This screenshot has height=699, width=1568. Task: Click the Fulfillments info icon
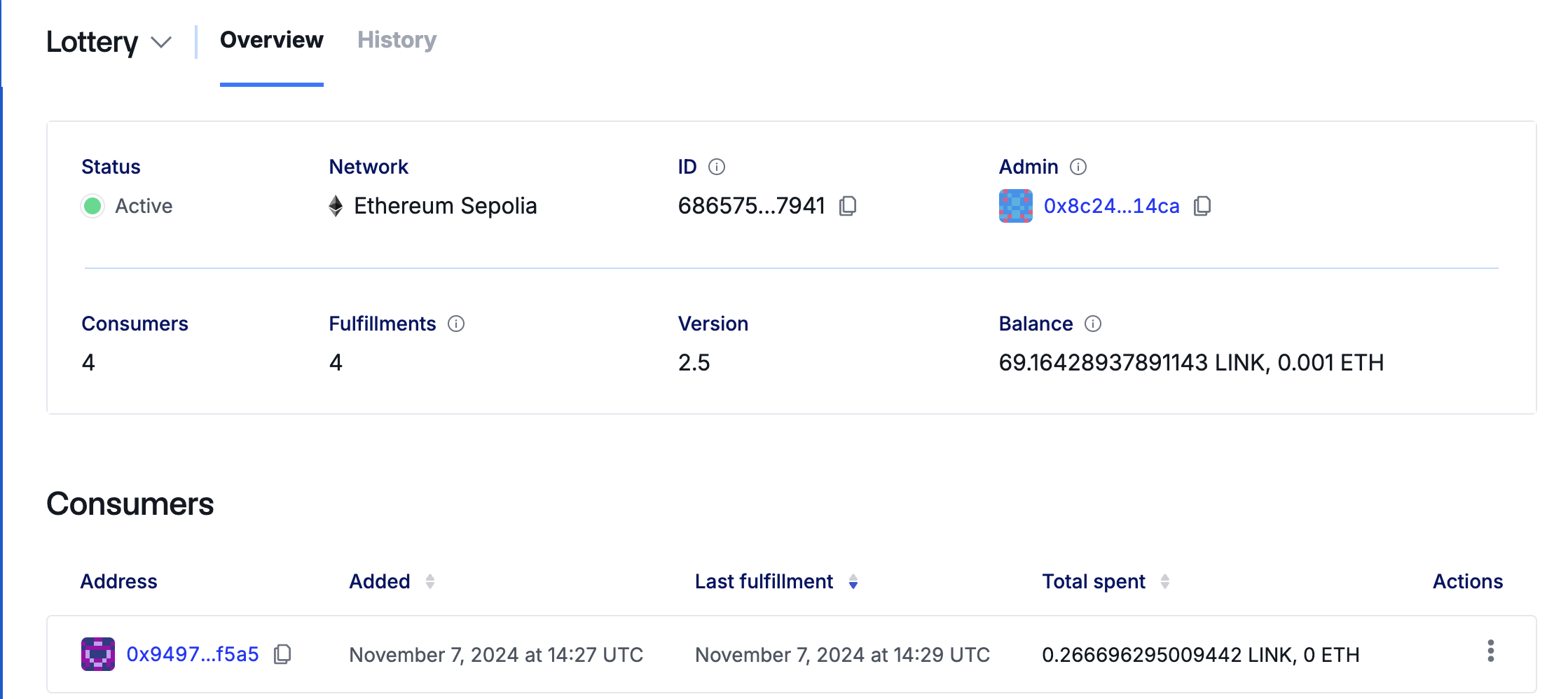[x=456, y=324]
